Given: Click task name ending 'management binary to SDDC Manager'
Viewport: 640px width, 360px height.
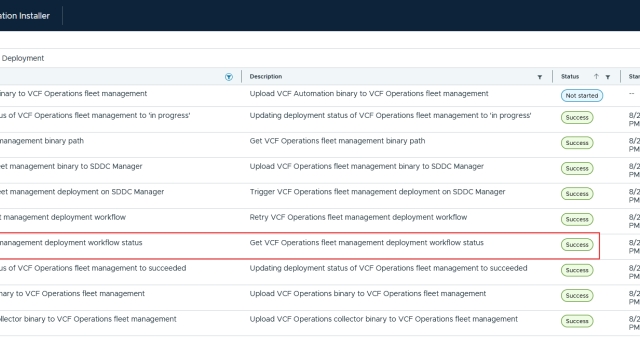Looking at the screenshot, I should [x=71, y=166].
